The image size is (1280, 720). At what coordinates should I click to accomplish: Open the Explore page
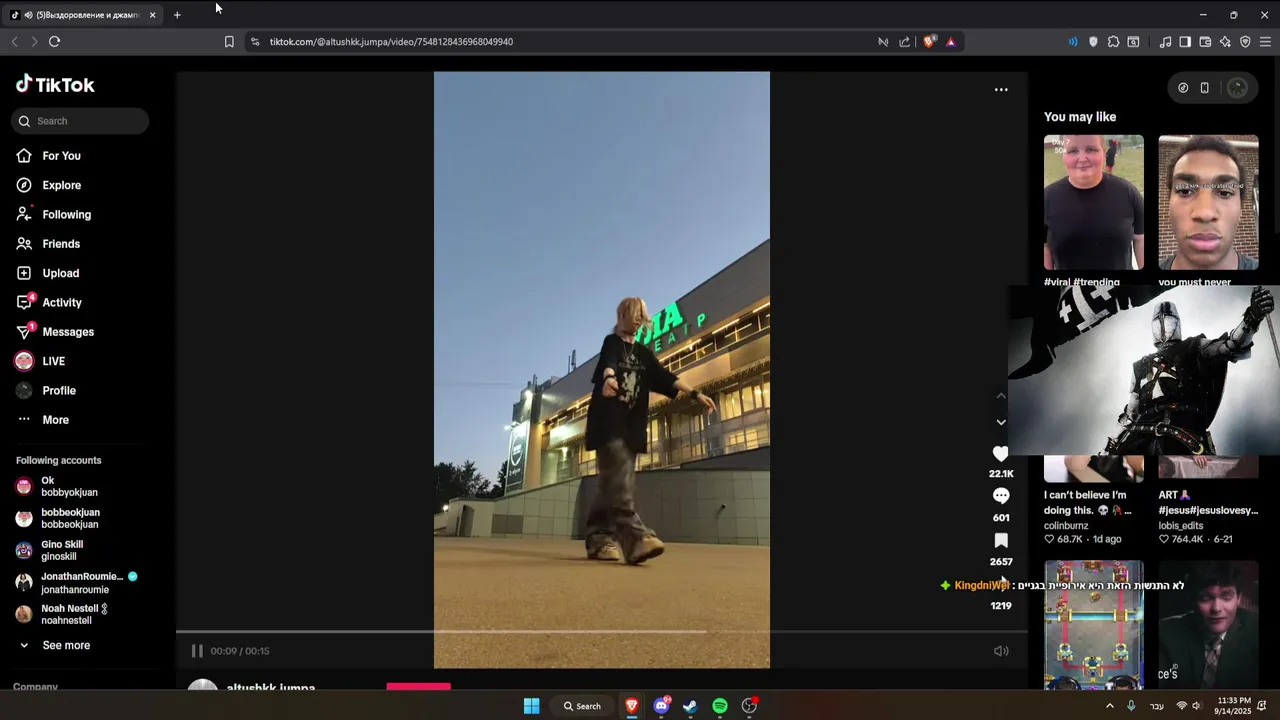pyautogui.click(x=62, y=185)
